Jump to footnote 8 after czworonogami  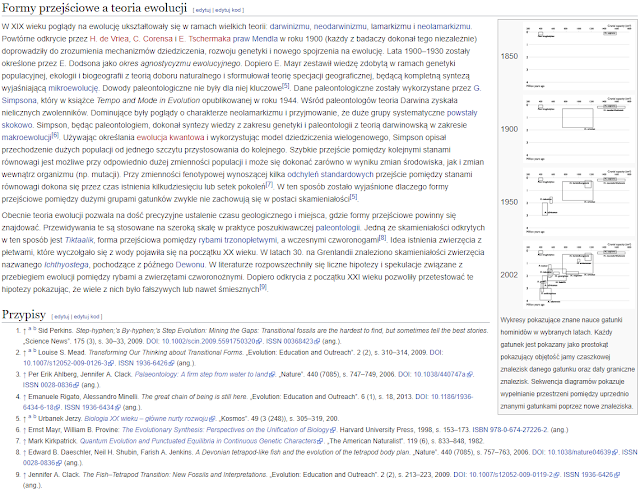pos(382,238)
